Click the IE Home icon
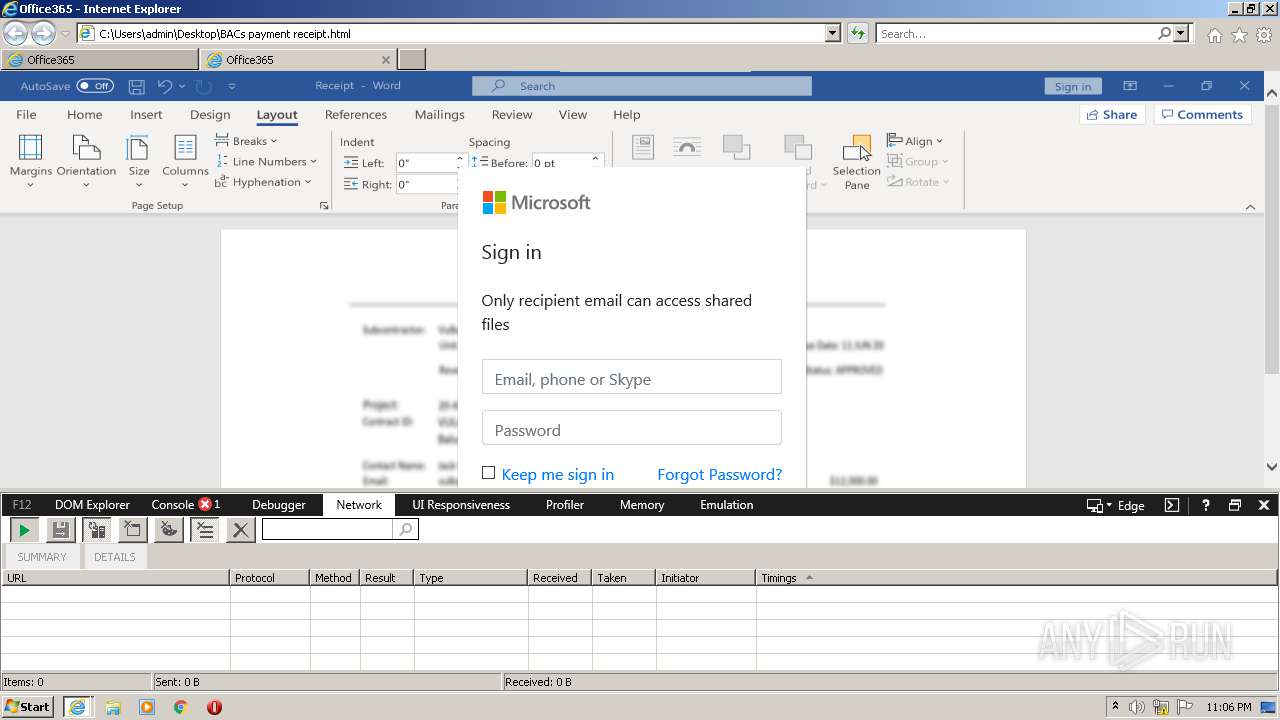The width and height of the screenshot is (1280, 720). coord(1214,34)
